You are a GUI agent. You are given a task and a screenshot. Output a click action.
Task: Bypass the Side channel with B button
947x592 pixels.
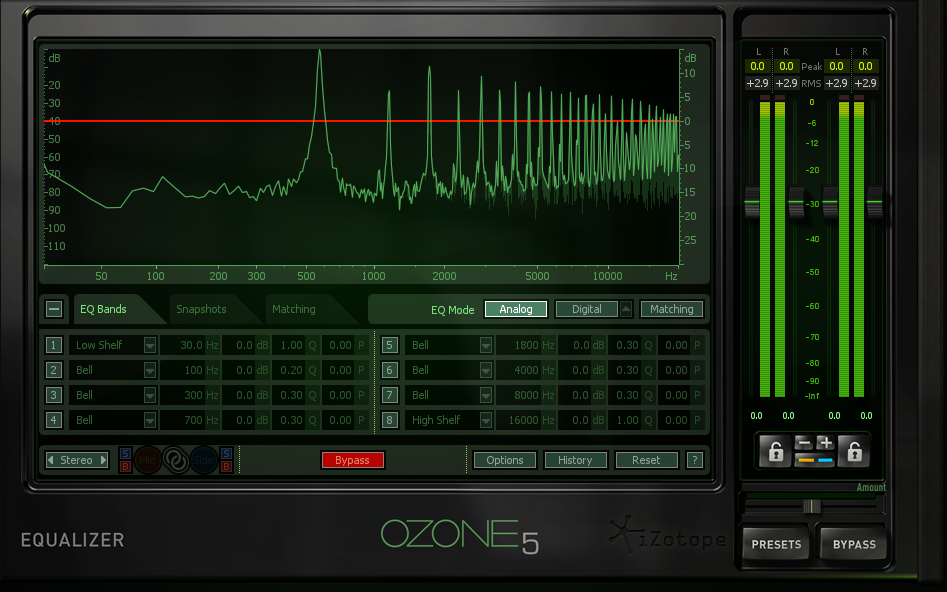(x=226, y=466)
